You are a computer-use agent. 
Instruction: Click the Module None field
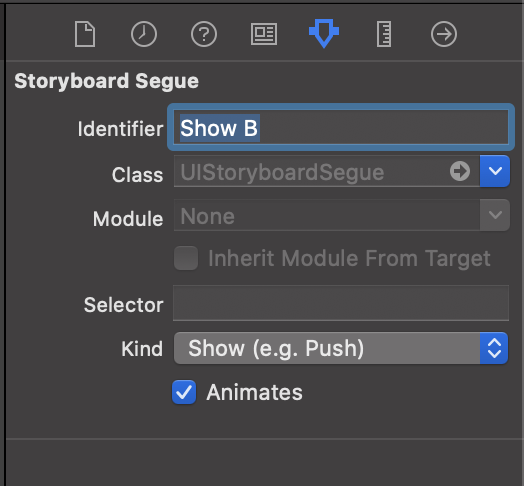point(327,215)
